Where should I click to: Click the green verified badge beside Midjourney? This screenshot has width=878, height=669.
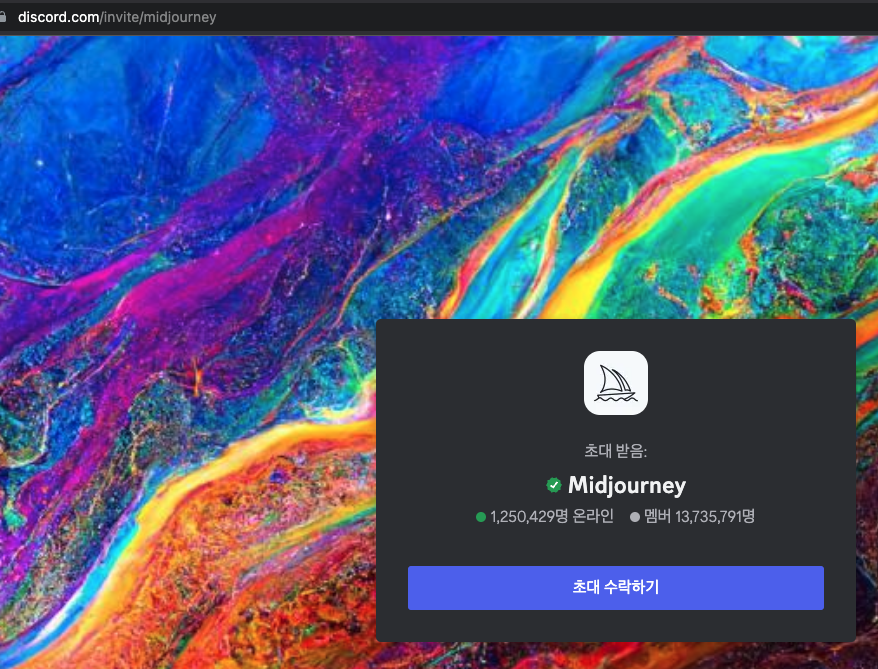tap(554, 485)
